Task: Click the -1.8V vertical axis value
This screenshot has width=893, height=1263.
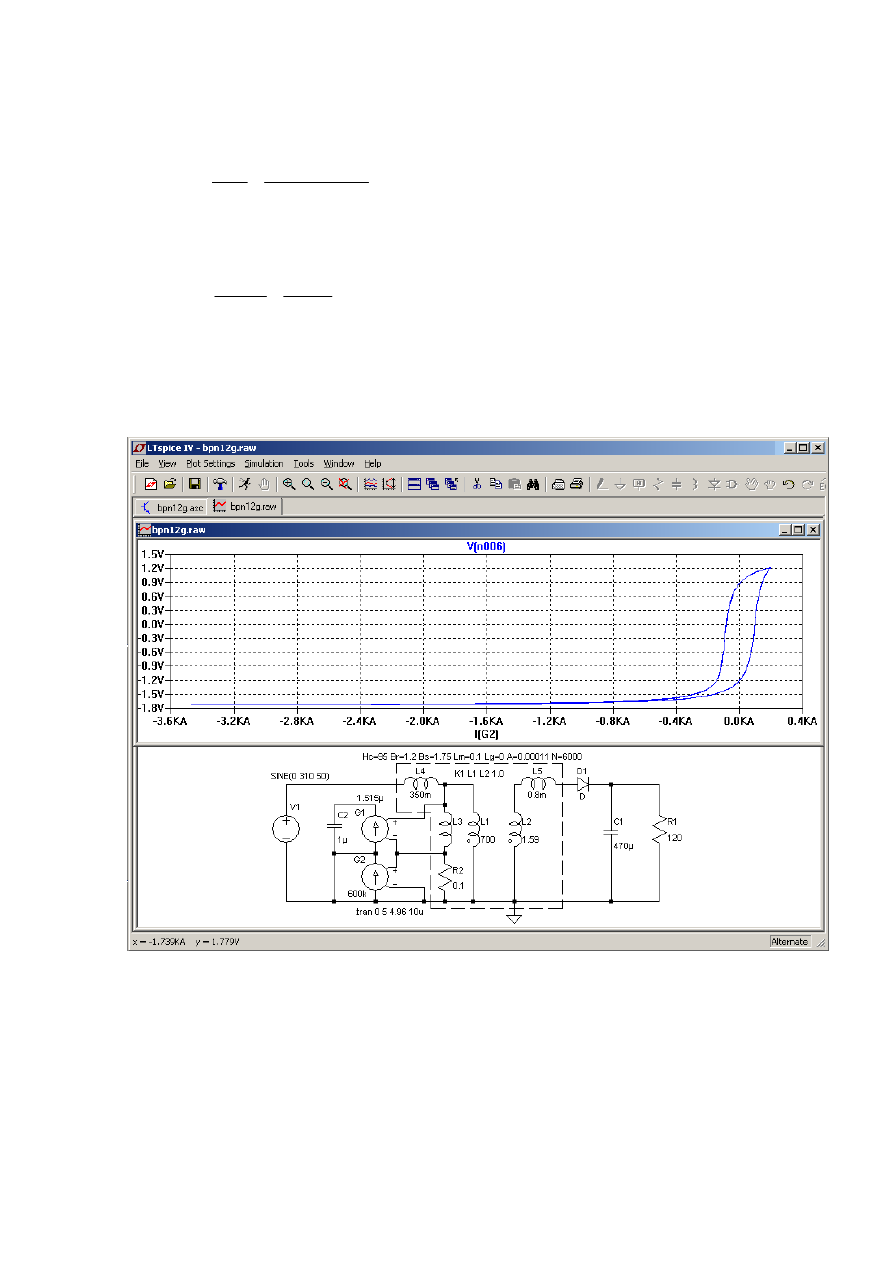Action: pos(153,707)
